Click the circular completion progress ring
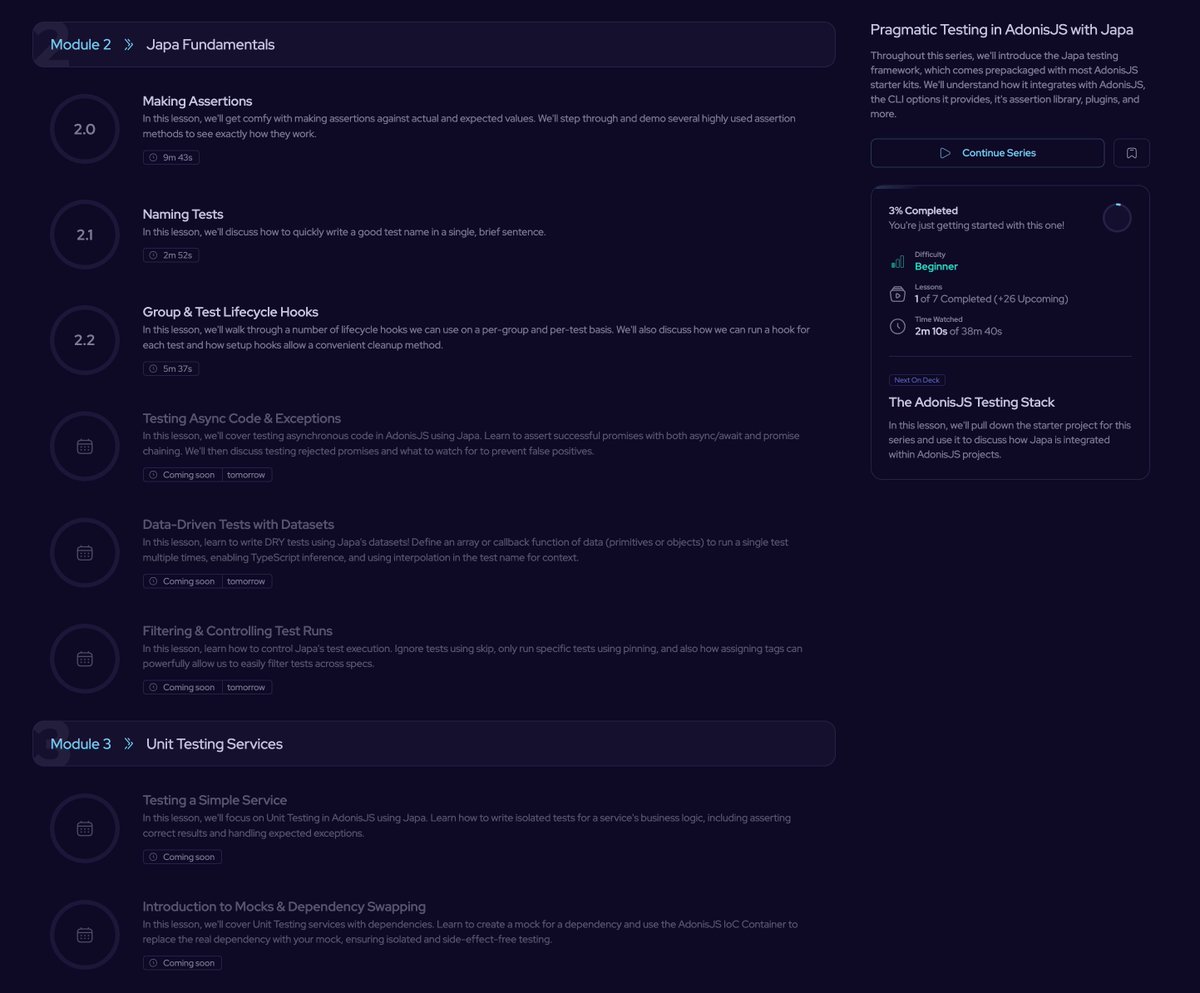Viewport: 1200px width, 993px height. click(1117, 218)
